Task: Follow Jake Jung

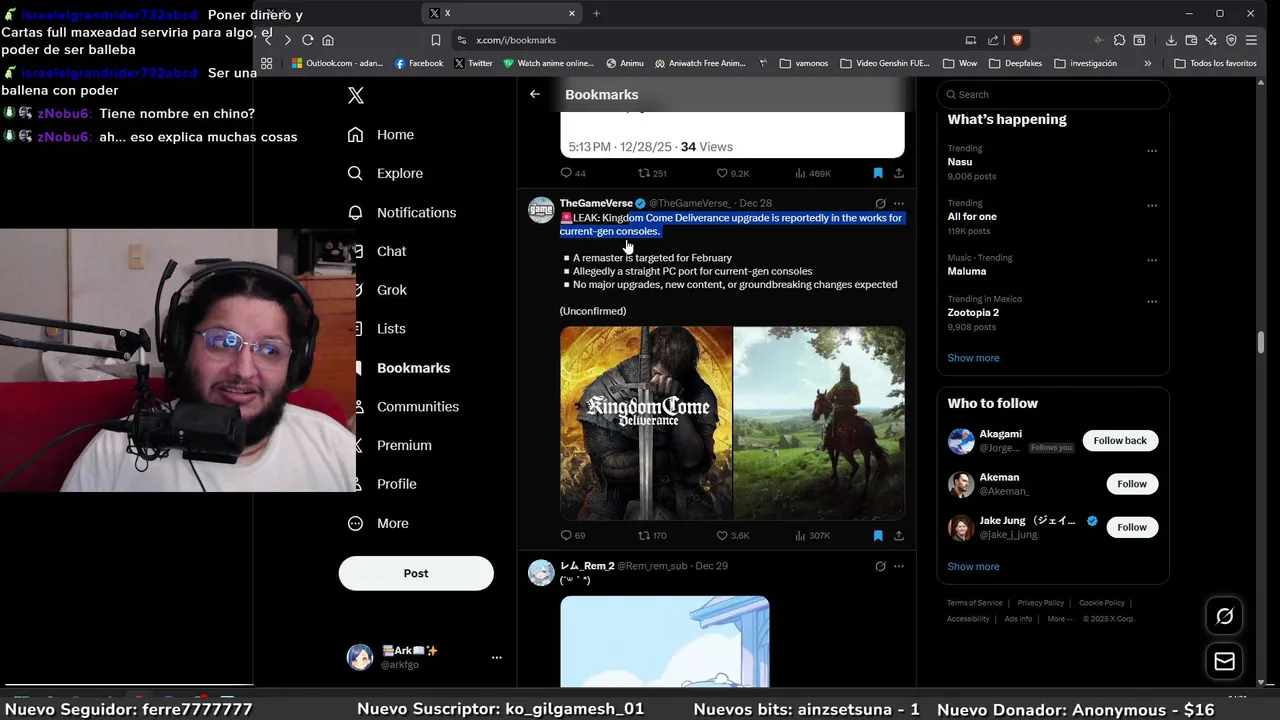Action: pyautogui.click(x=1132, y=527)
